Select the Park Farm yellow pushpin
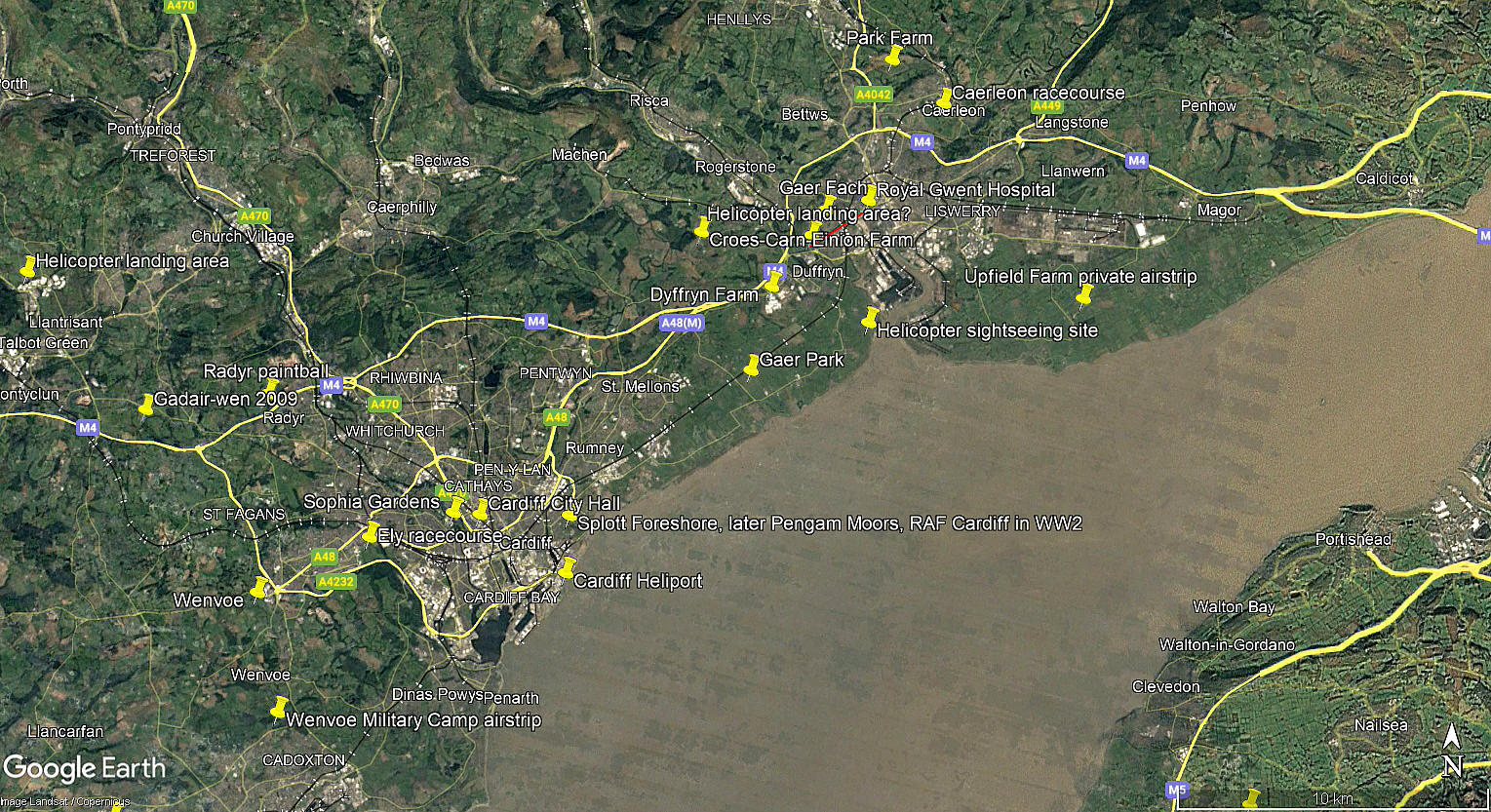The image size is (1491, 812). tap(892, 56)
